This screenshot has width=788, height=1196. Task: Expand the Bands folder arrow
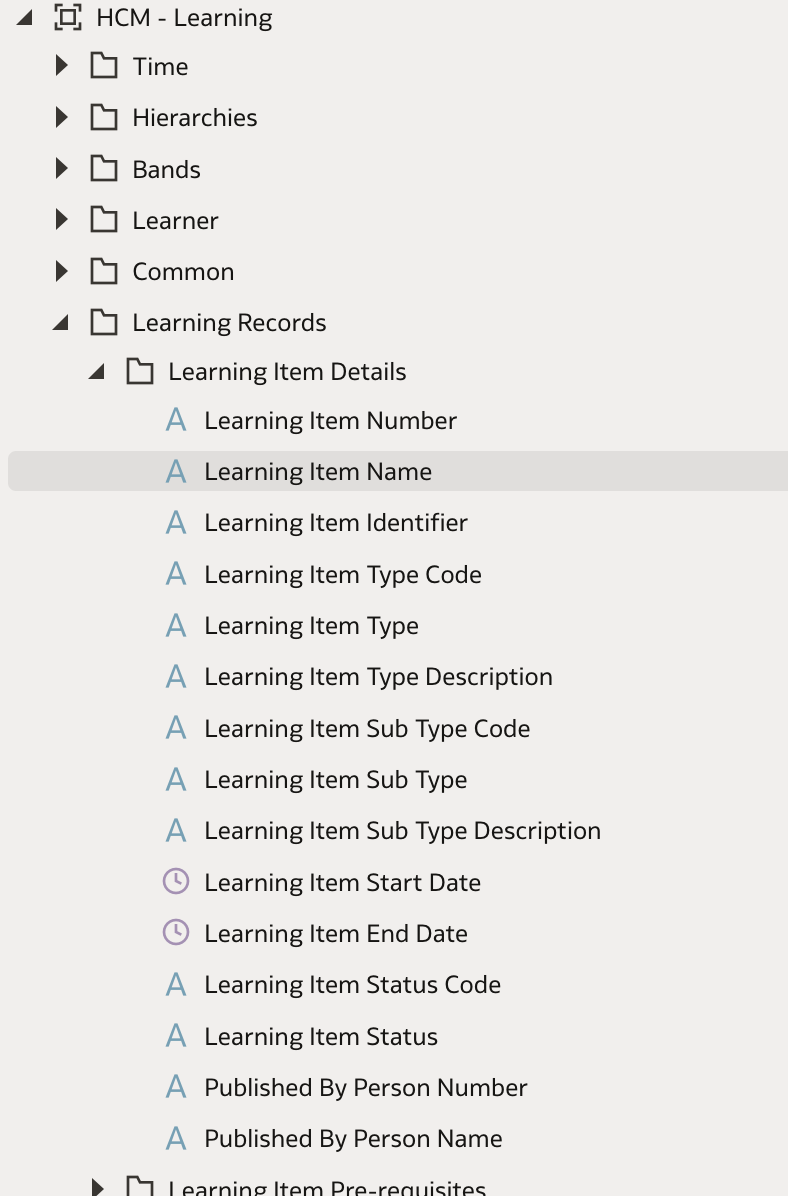coord(62,169)
